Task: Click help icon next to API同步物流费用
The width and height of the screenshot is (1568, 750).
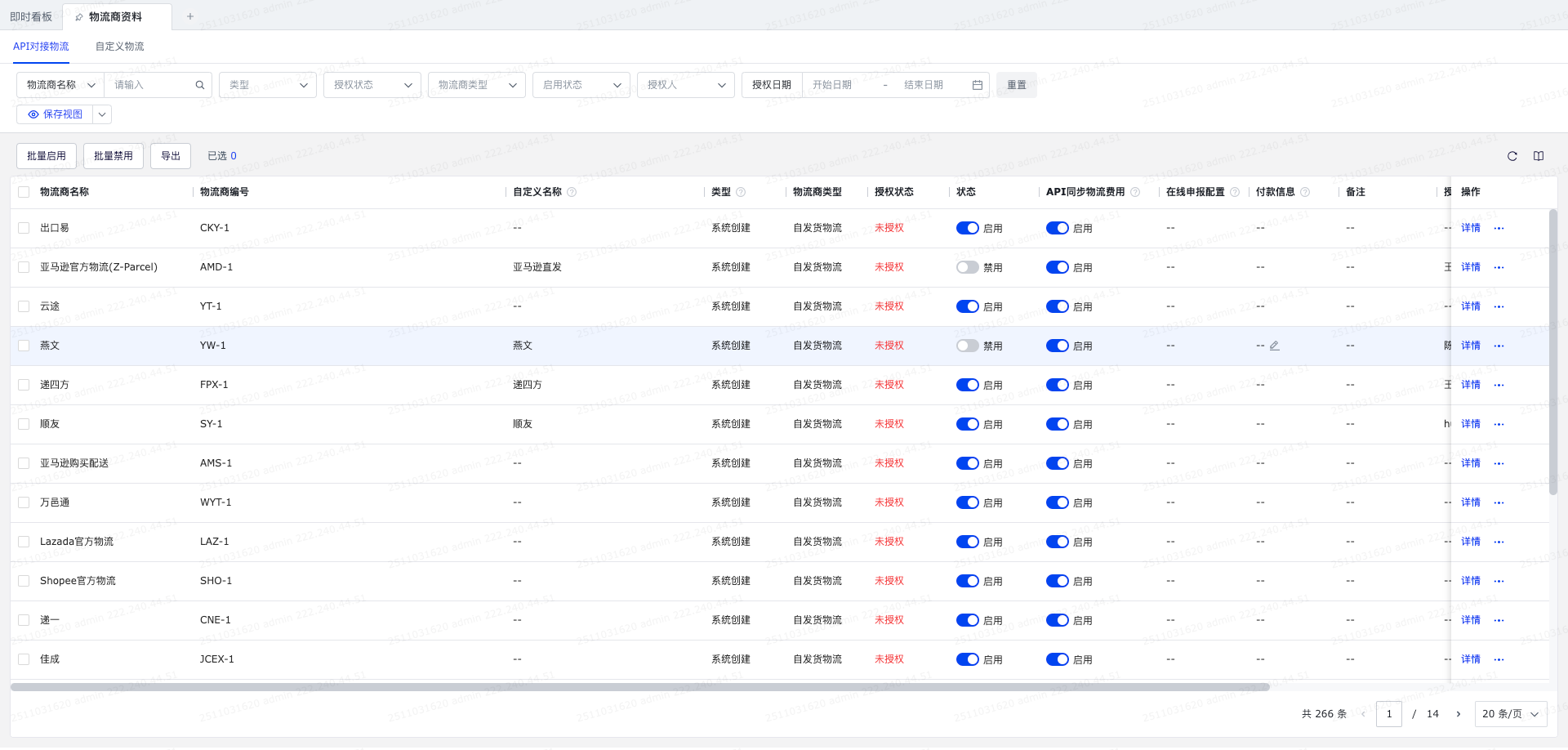Action: tap(1135, 192)
